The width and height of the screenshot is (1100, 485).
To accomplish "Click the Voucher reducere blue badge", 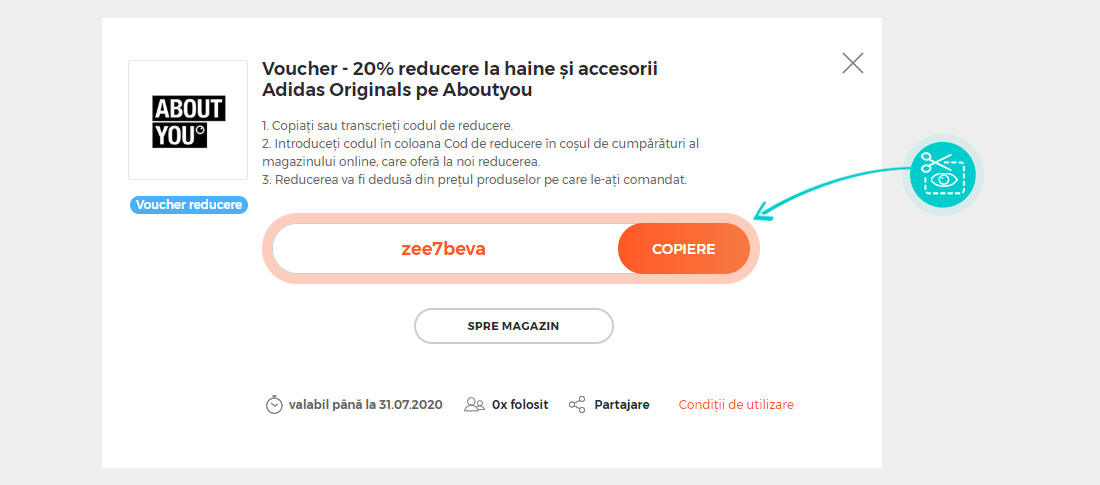I will (x=189, y=205).
